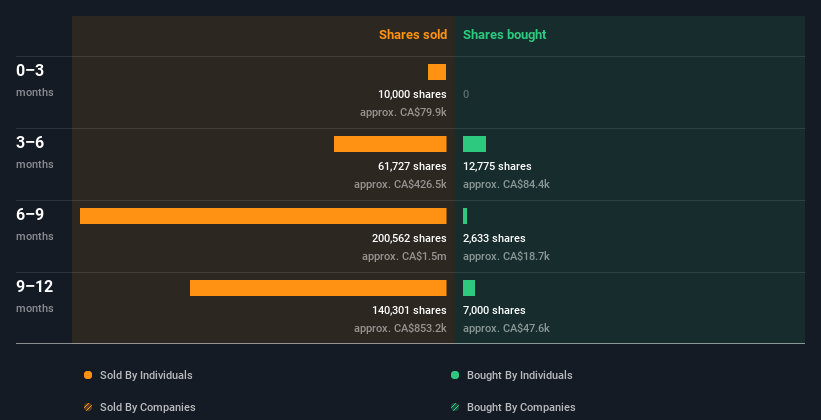Viewport: 821px width, 420px height.
Task: Click the 61,727 shares value
Action: click(412, 166)
